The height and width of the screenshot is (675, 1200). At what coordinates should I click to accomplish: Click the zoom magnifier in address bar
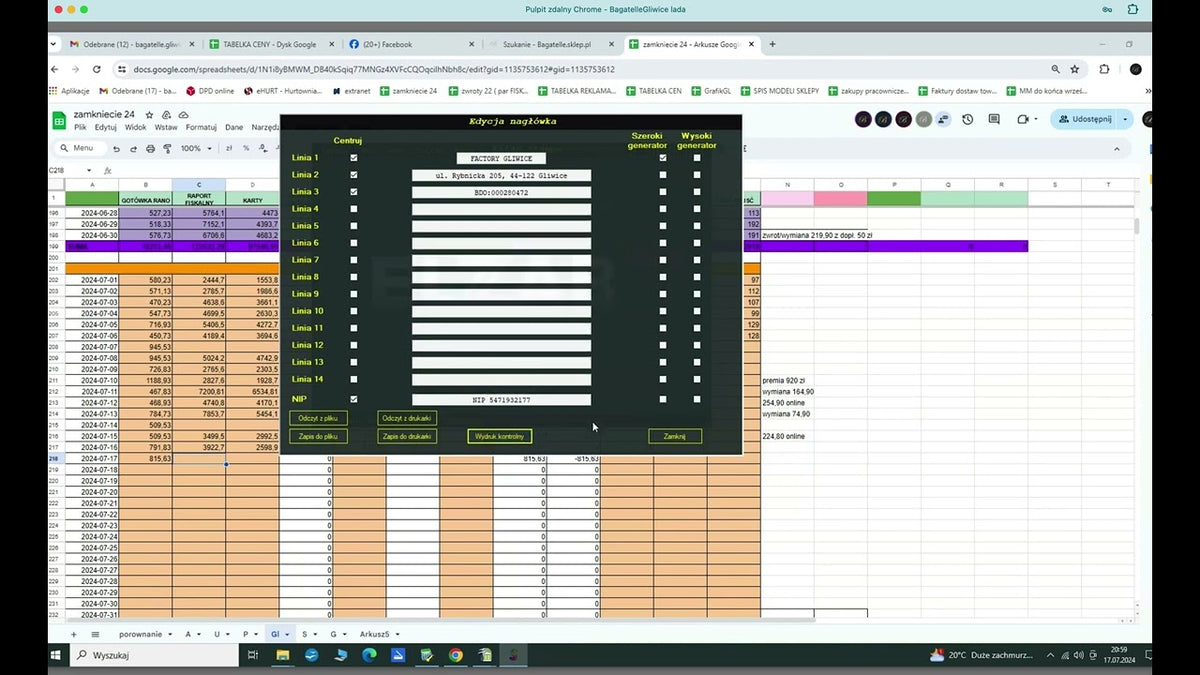[x=1056, y=69]
